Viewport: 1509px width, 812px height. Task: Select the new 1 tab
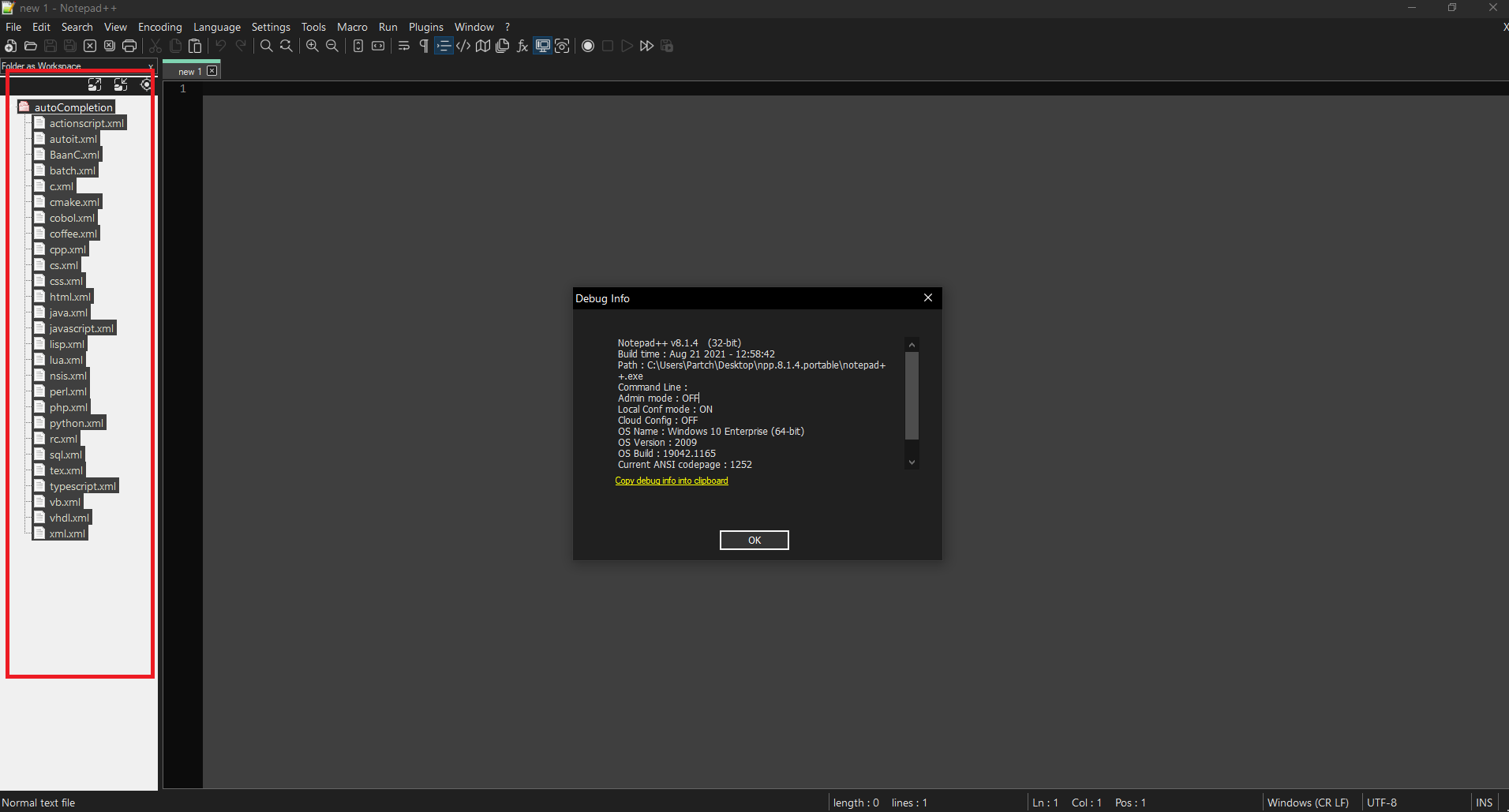(189, 72)
